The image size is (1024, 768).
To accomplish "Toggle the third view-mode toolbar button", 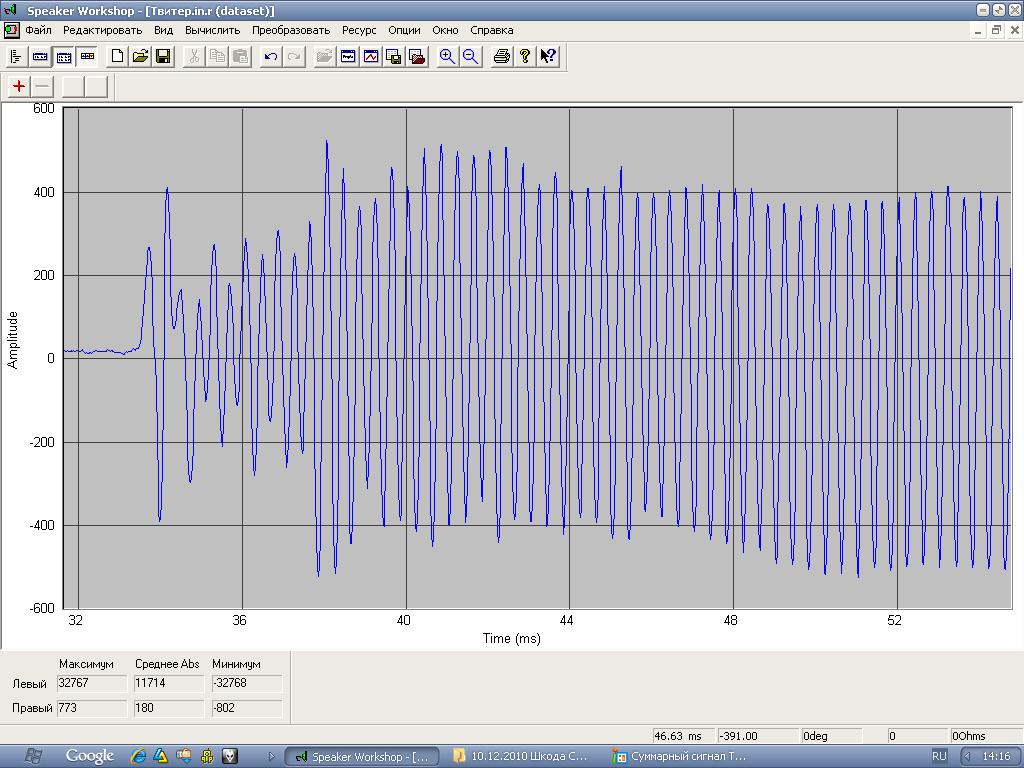I will (63, 56).
